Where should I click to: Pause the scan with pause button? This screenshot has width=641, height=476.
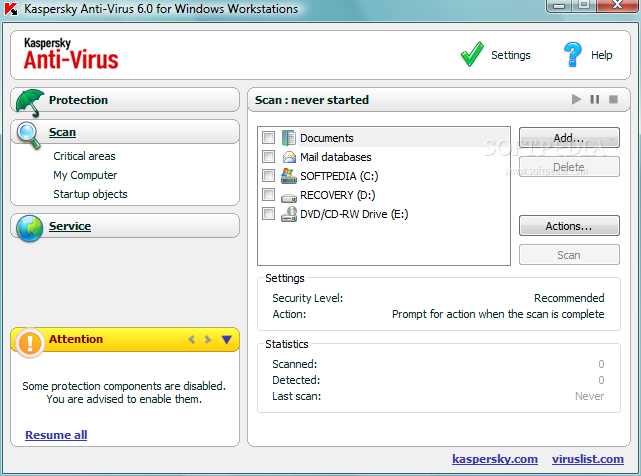(x=595, y=99)
